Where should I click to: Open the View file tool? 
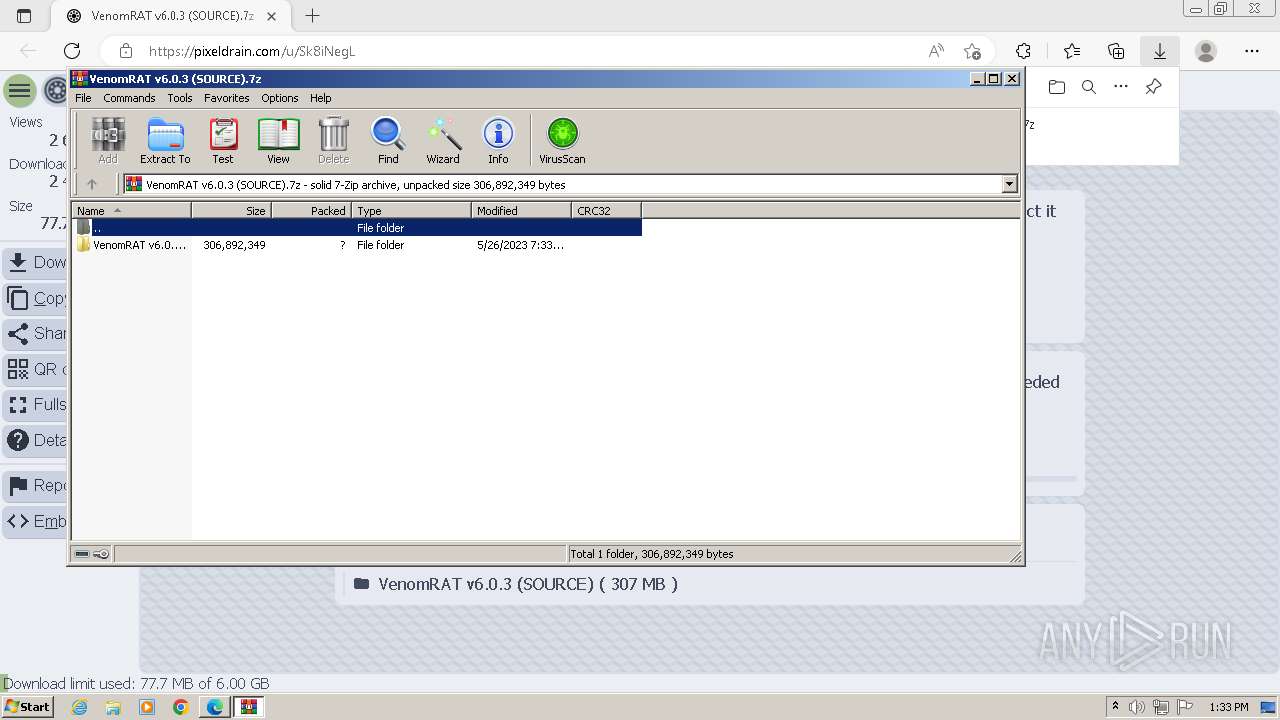tap(278, 140)
